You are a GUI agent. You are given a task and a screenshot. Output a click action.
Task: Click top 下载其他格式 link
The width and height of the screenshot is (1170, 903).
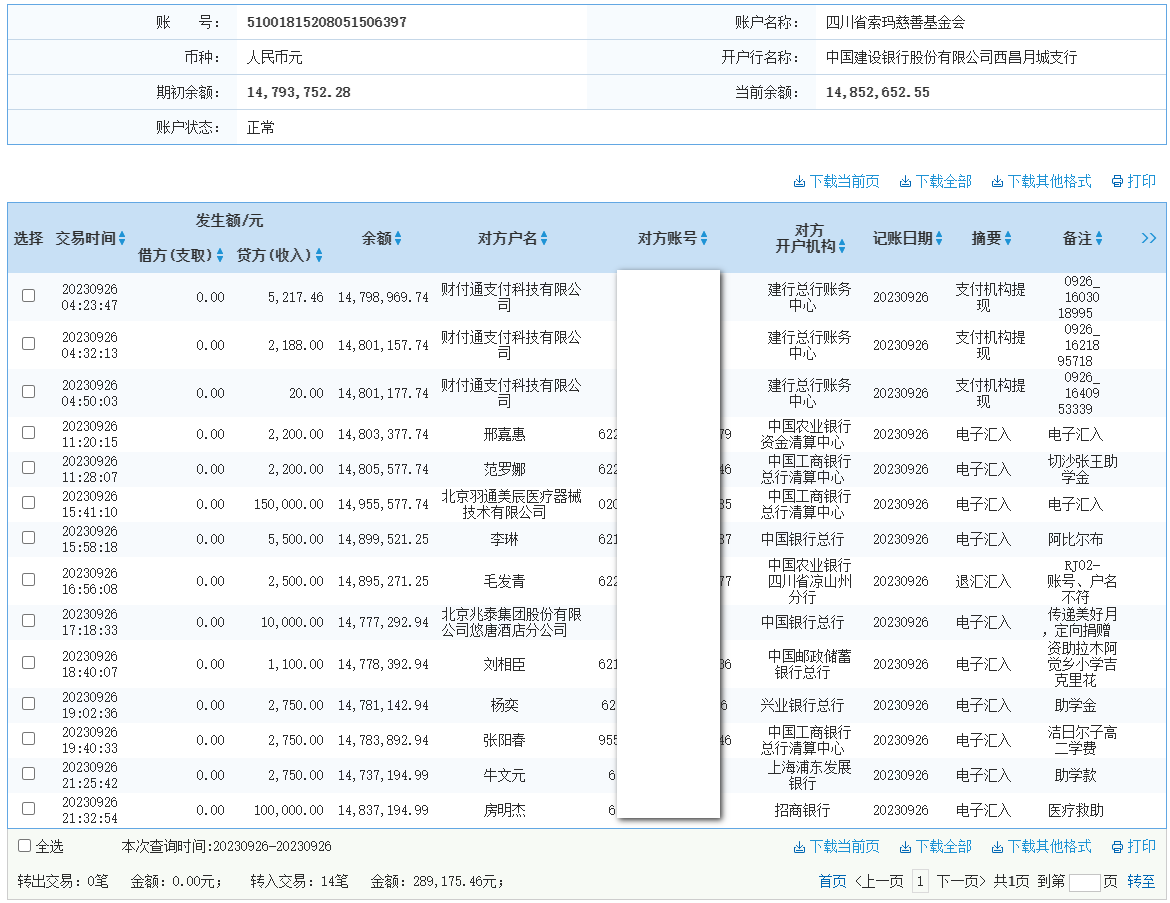coord(1041,181)
